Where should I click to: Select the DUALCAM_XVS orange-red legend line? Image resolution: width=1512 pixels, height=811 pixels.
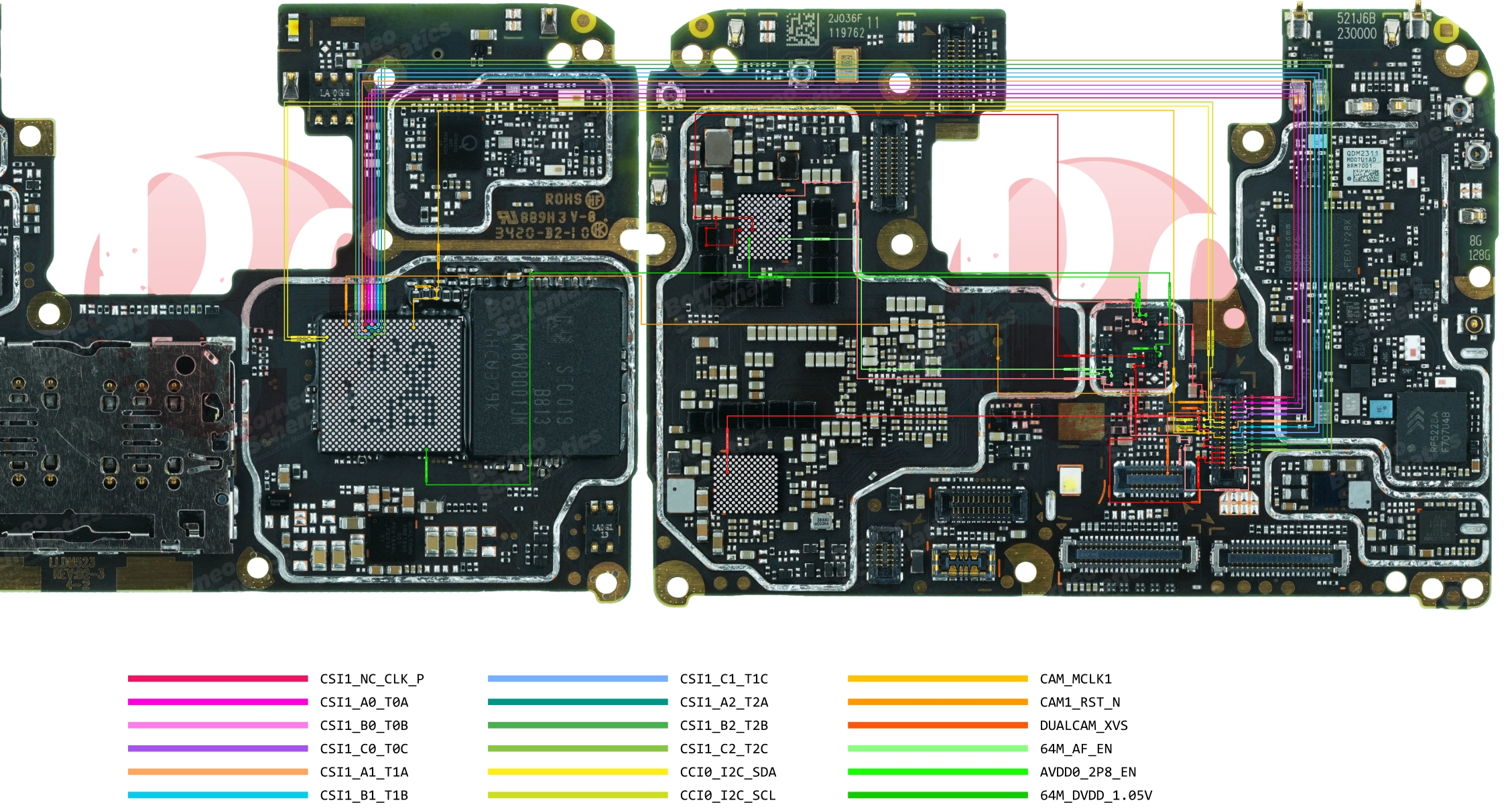tap(938, 725)
